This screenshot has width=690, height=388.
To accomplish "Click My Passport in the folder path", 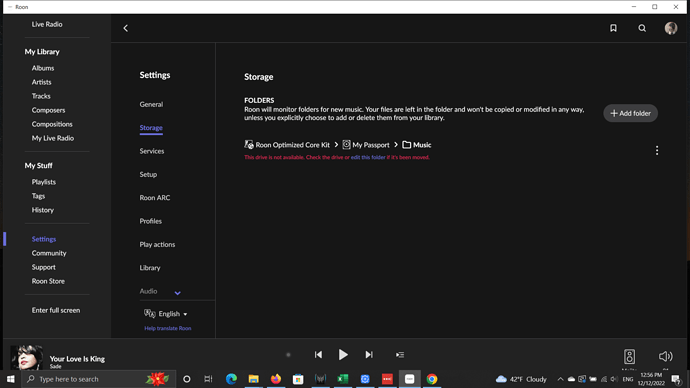I will 371,145.
